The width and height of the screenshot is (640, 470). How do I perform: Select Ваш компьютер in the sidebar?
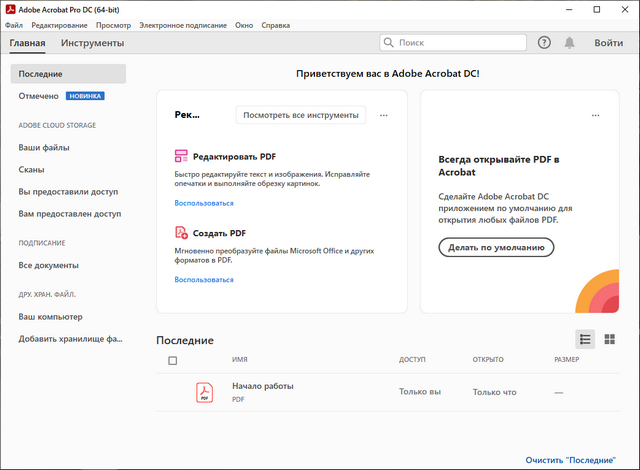click(x=50, y=317)
